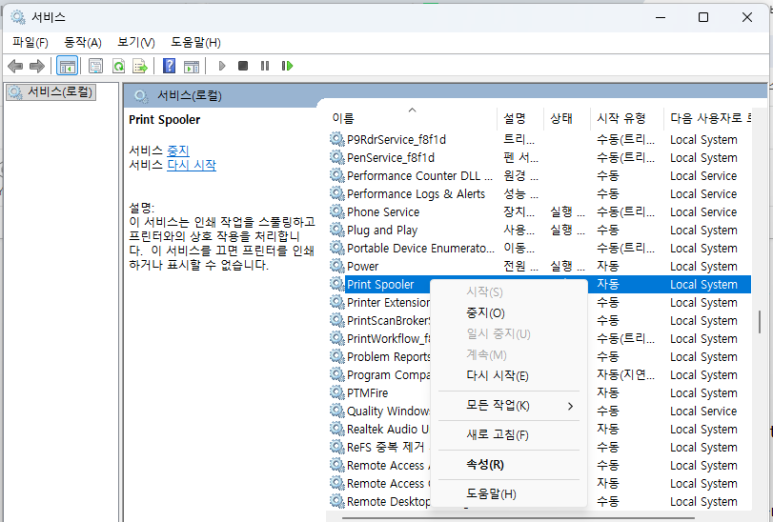Select the Remote Desktop service row

pyautogui.click(x=388, y=501)
